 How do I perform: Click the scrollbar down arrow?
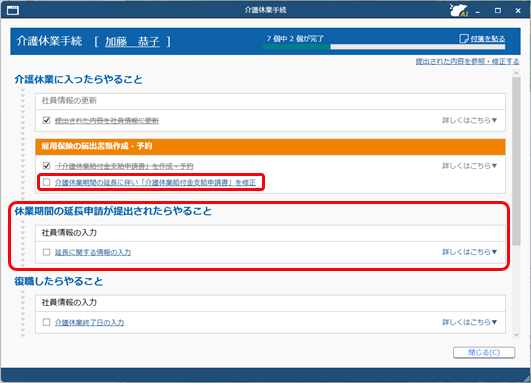[x=516, y=335]
